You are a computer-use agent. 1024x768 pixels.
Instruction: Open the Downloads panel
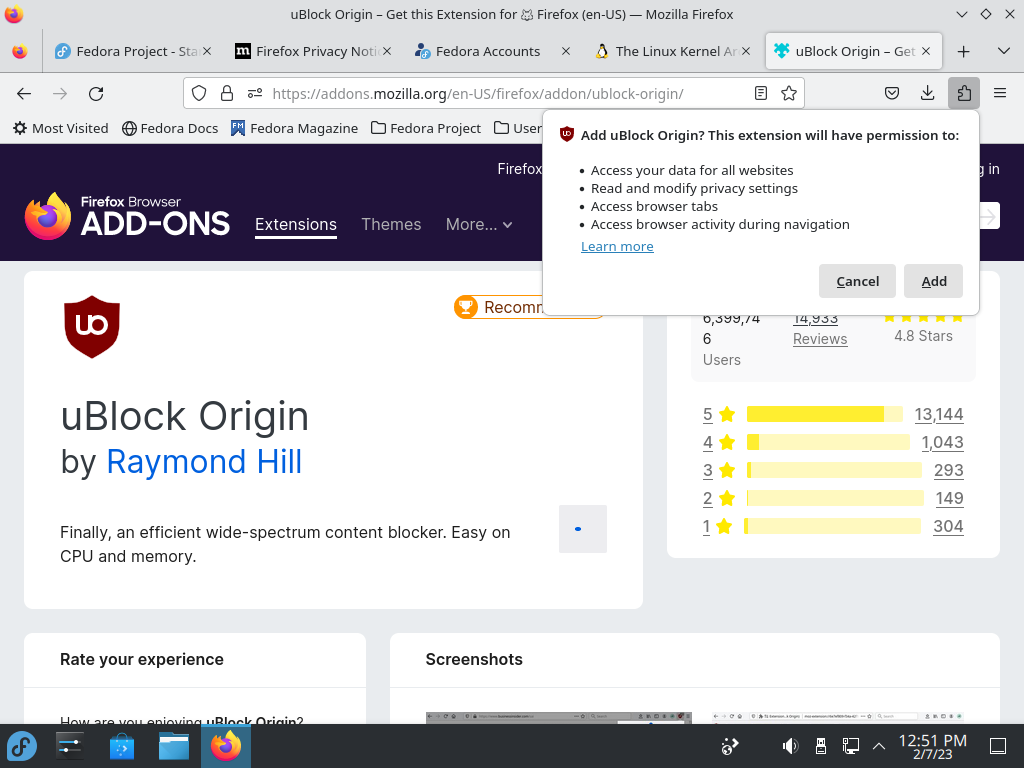(927, 93)
